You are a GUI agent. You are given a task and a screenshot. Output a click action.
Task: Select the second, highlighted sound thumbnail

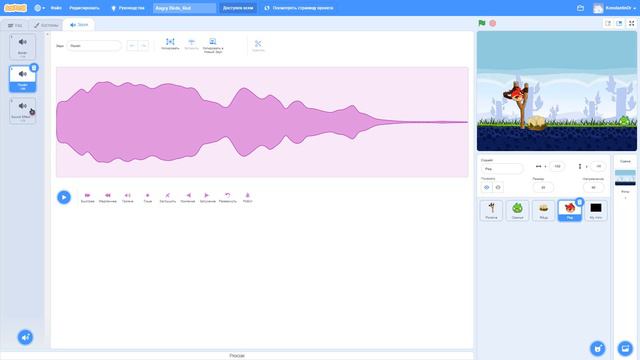(22, 78)
